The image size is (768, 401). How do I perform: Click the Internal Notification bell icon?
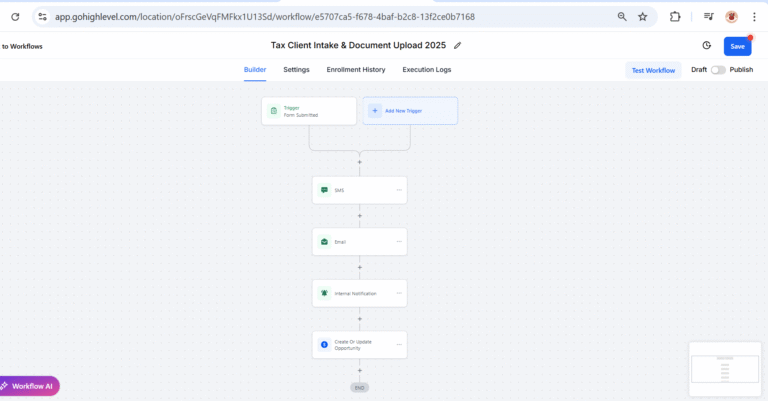(324, 293)
